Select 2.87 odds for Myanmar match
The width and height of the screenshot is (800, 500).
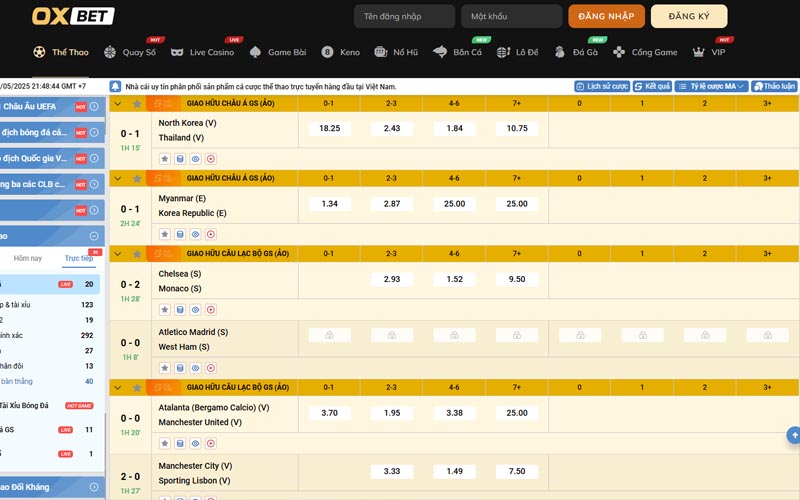(x=392, y=204)
